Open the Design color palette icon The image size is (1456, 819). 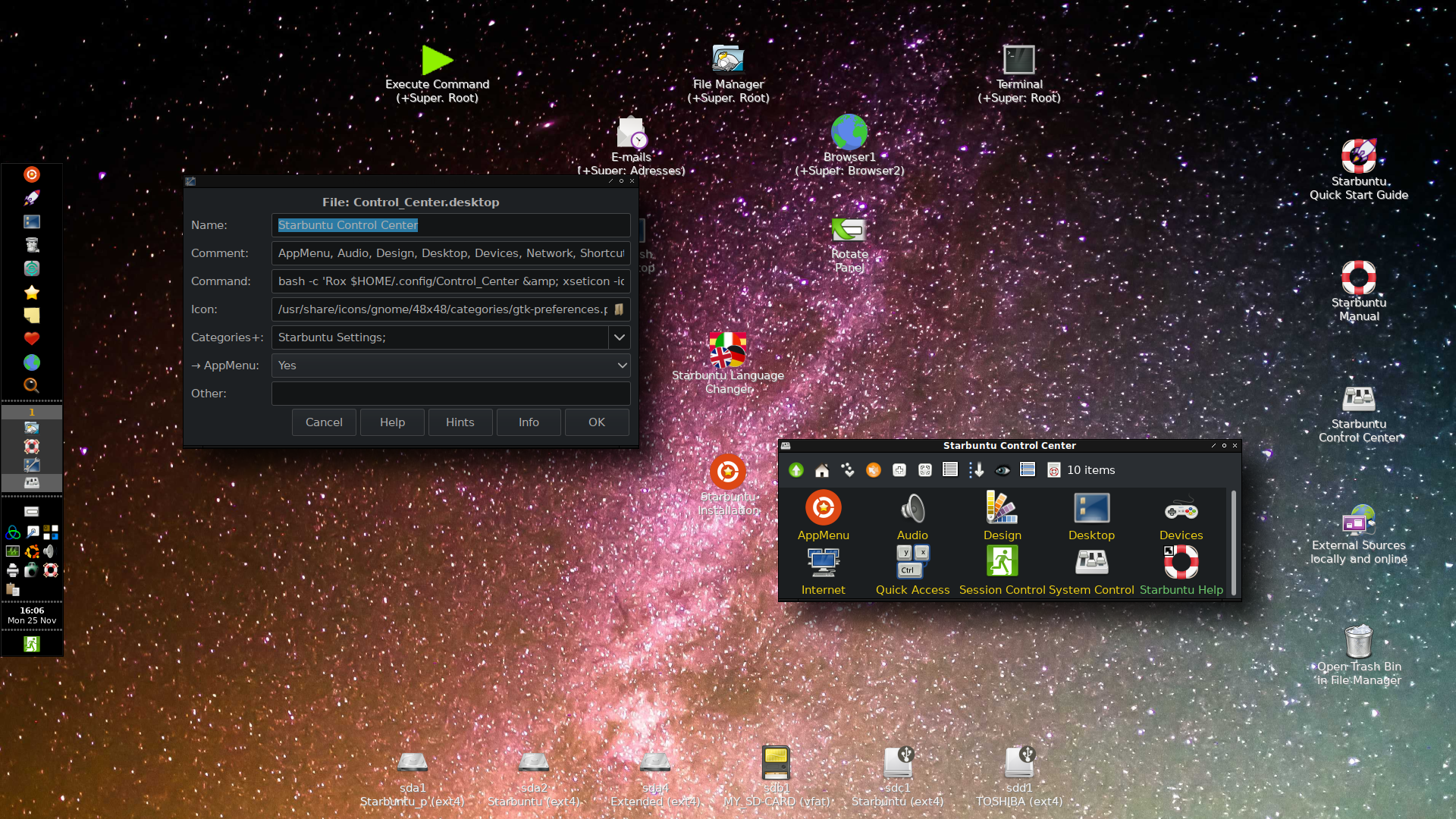[x=1002, y=516]
